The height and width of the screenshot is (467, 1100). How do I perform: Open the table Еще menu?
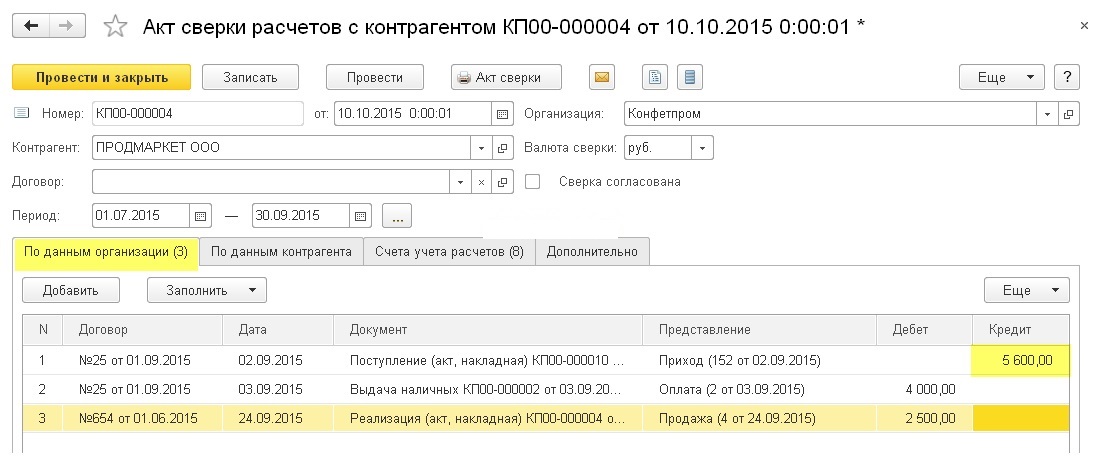[x=1027, y=290]
